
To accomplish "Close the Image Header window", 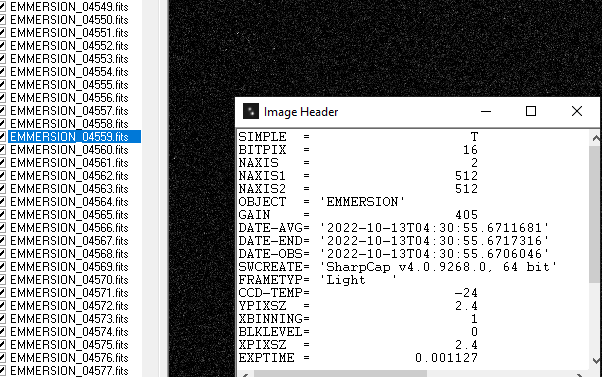I will [577, 111].
